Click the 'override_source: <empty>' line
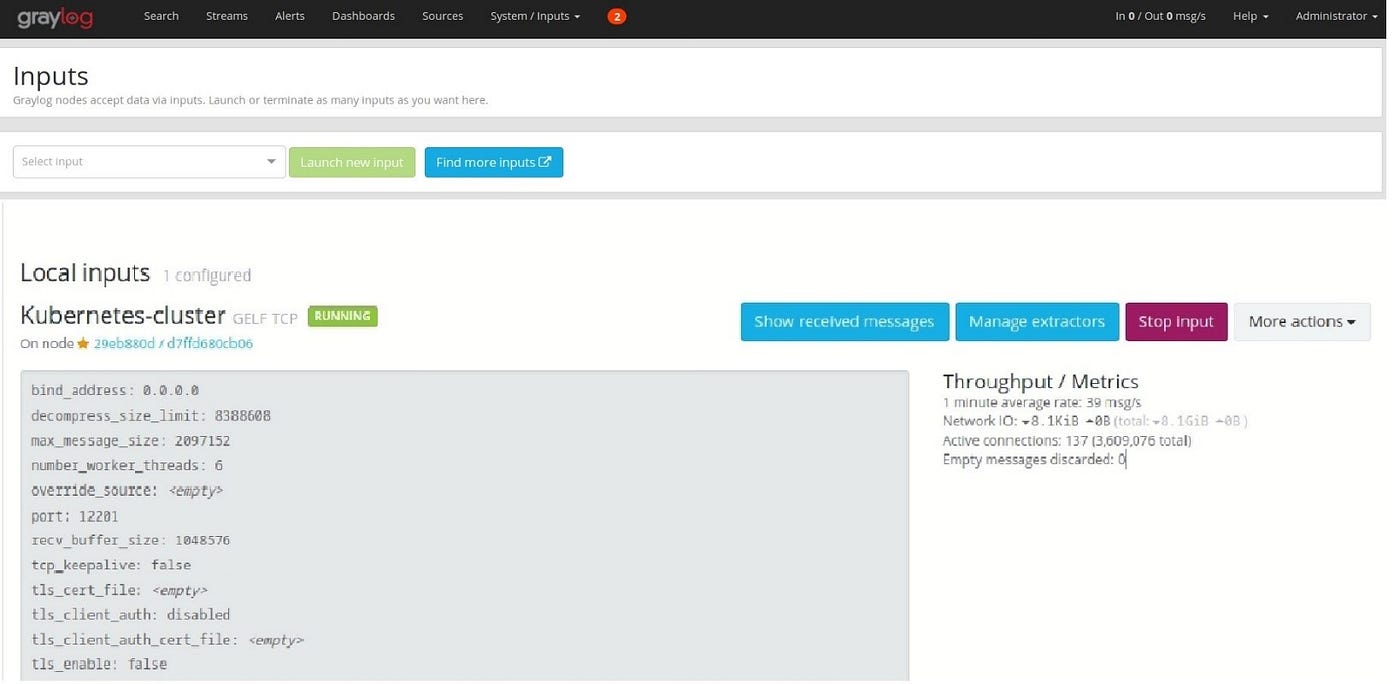The image size is (1400, 684). [x=127, y=491]
